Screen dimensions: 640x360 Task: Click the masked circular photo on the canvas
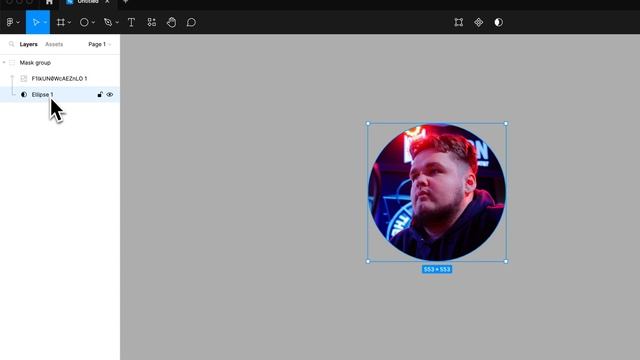437,192
